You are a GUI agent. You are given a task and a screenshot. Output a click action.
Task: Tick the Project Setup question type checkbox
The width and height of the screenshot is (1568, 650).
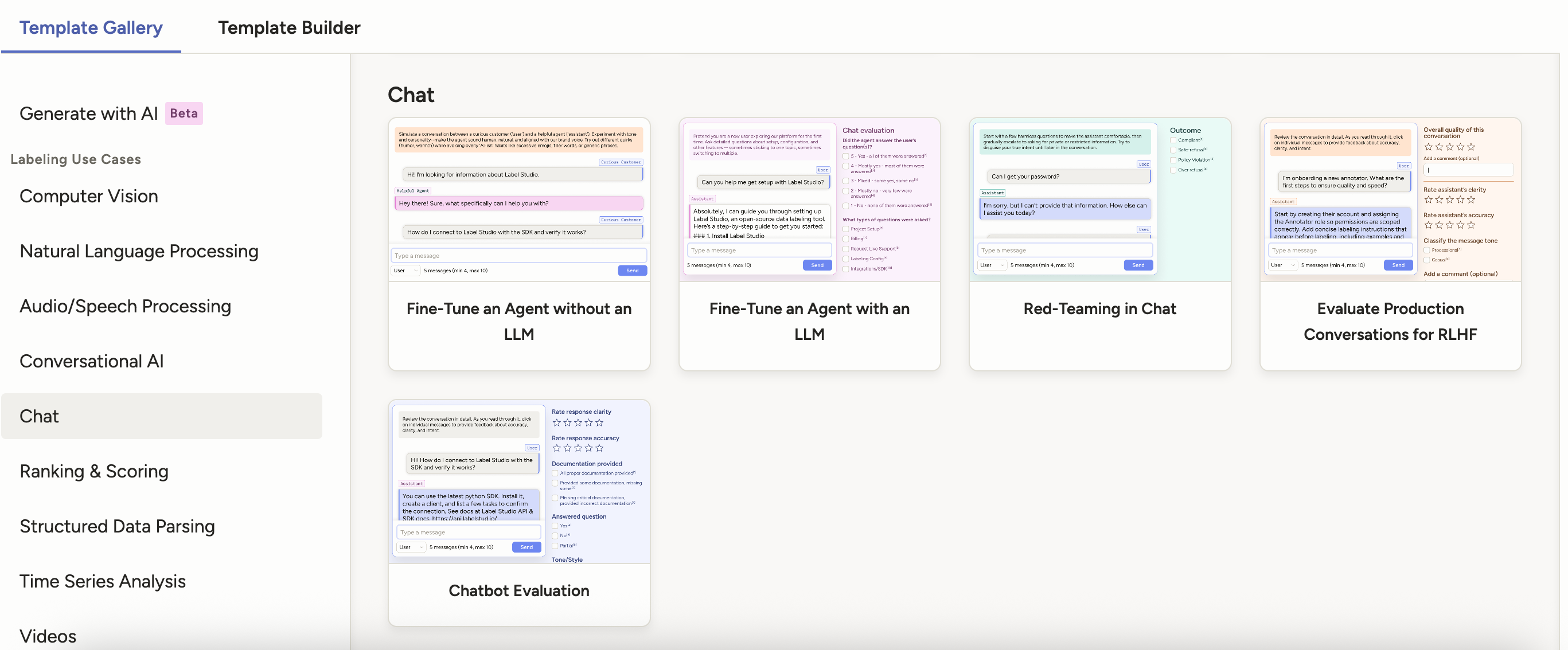click(x=845, y=229)
